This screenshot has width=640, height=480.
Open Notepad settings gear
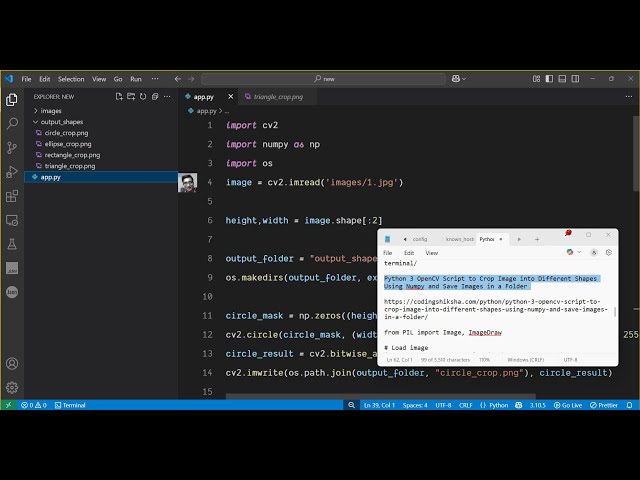609,253
